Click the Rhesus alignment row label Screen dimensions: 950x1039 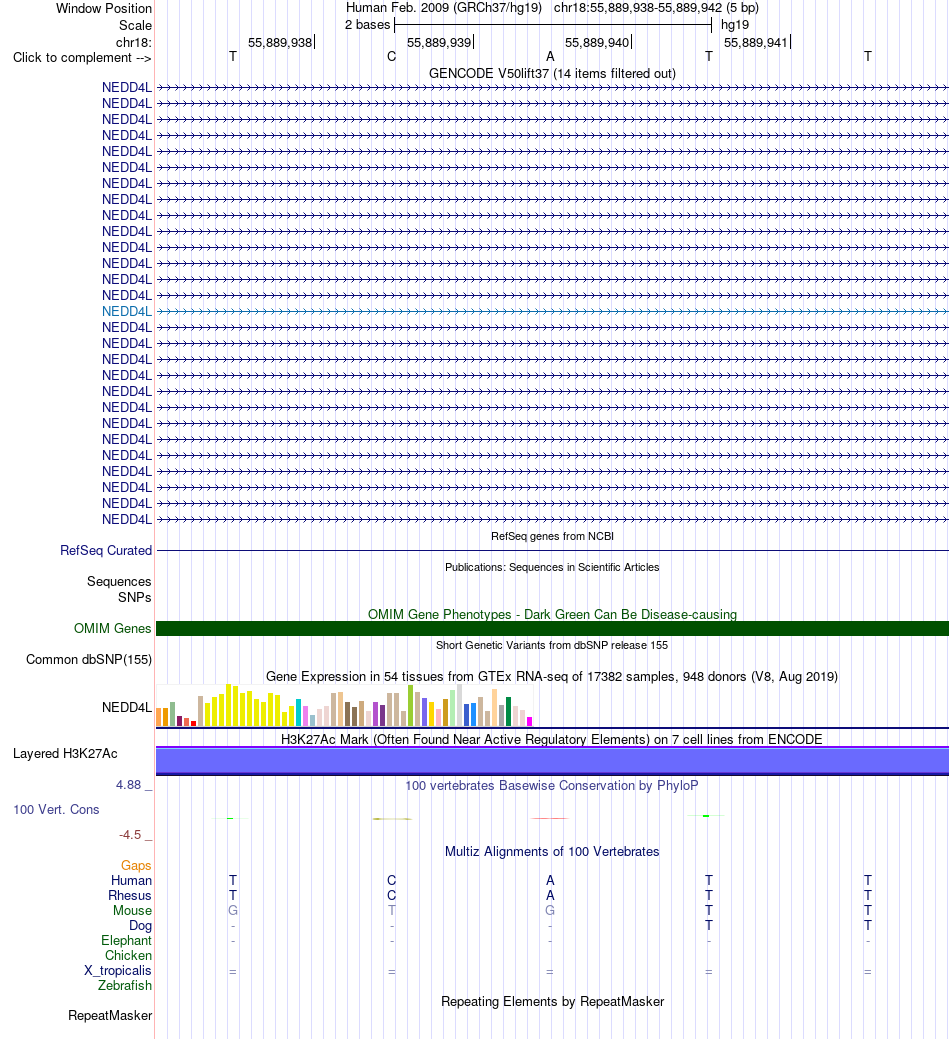point(130,895)
